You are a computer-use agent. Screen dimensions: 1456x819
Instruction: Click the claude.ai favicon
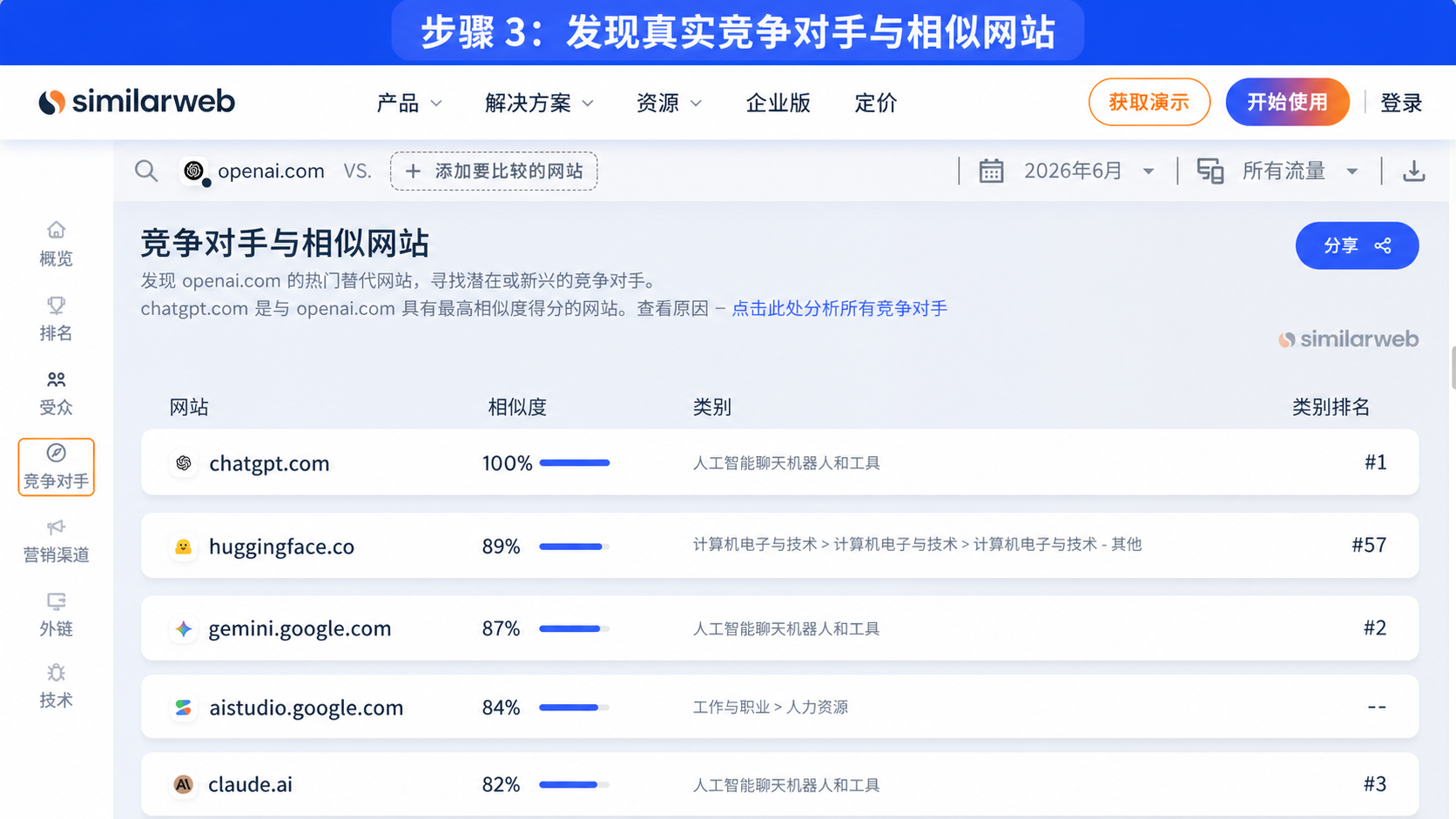[184, 784]
